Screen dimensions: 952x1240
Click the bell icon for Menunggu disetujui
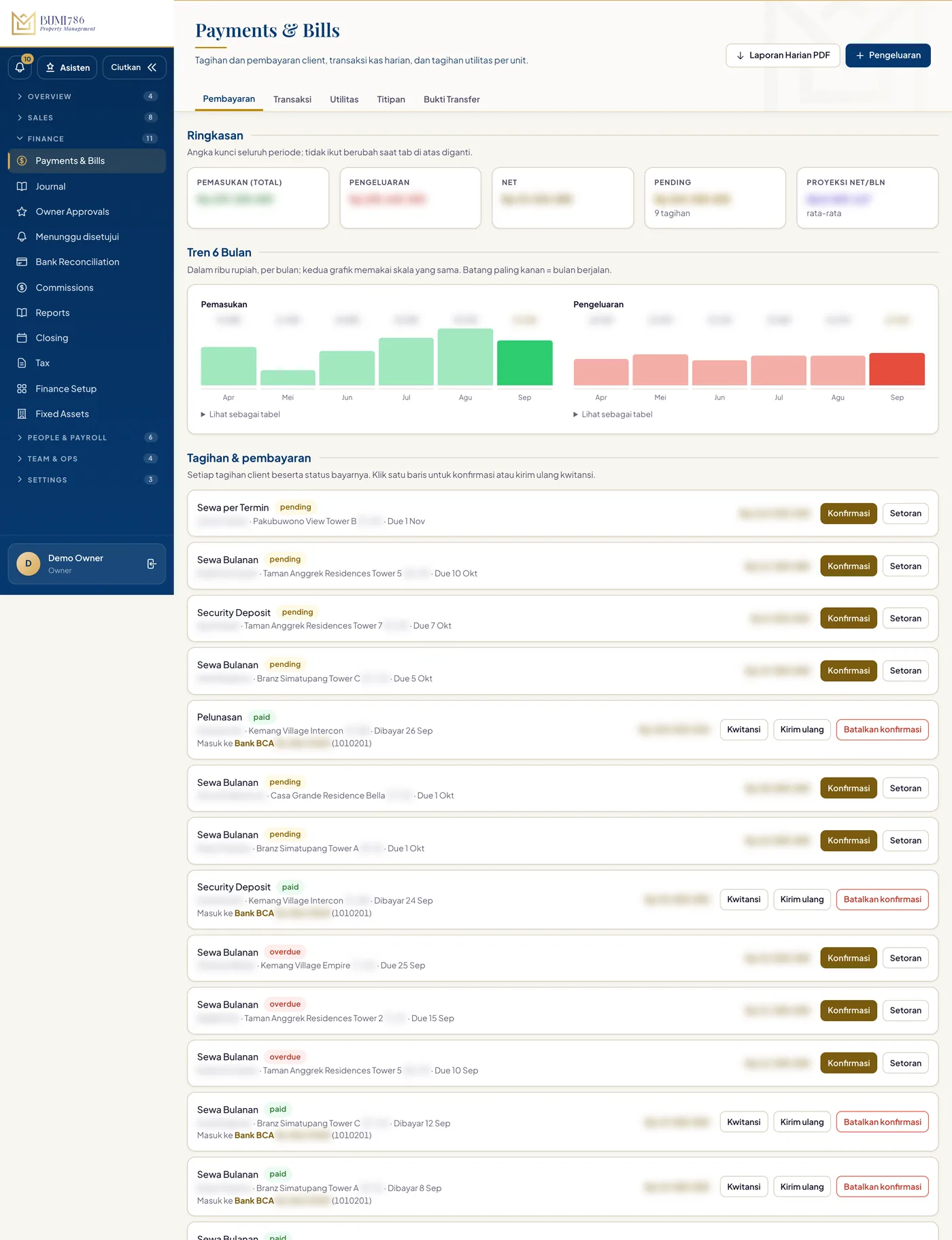click(22, 237)
